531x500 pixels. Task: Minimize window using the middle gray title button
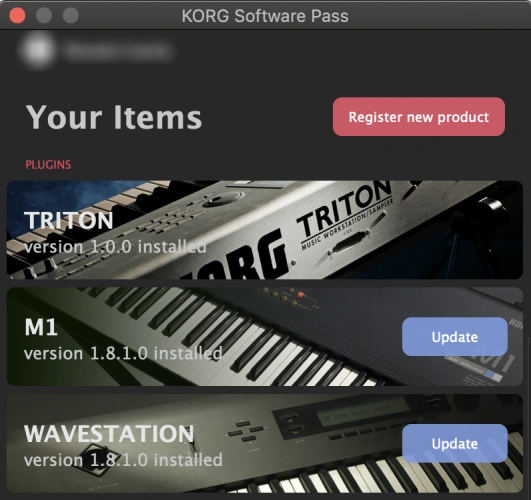tap(44, 15)
